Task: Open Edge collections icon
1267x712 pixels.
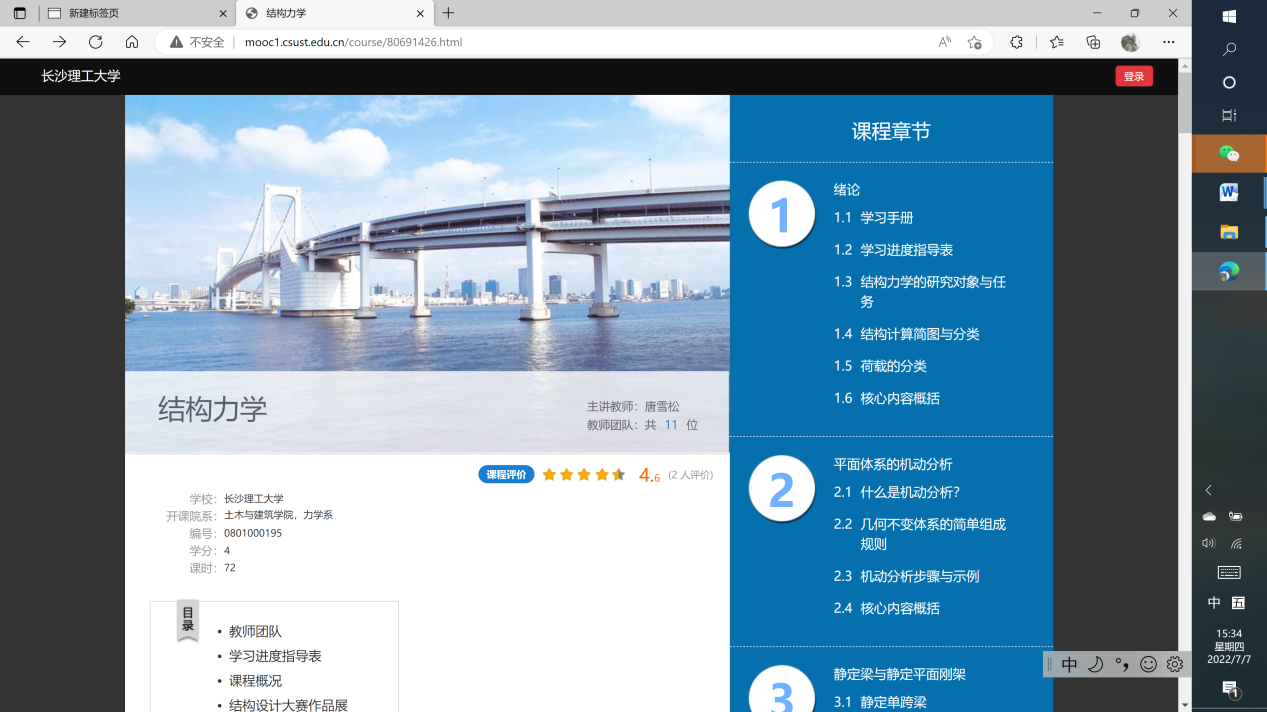Action: click(1093, 42)
